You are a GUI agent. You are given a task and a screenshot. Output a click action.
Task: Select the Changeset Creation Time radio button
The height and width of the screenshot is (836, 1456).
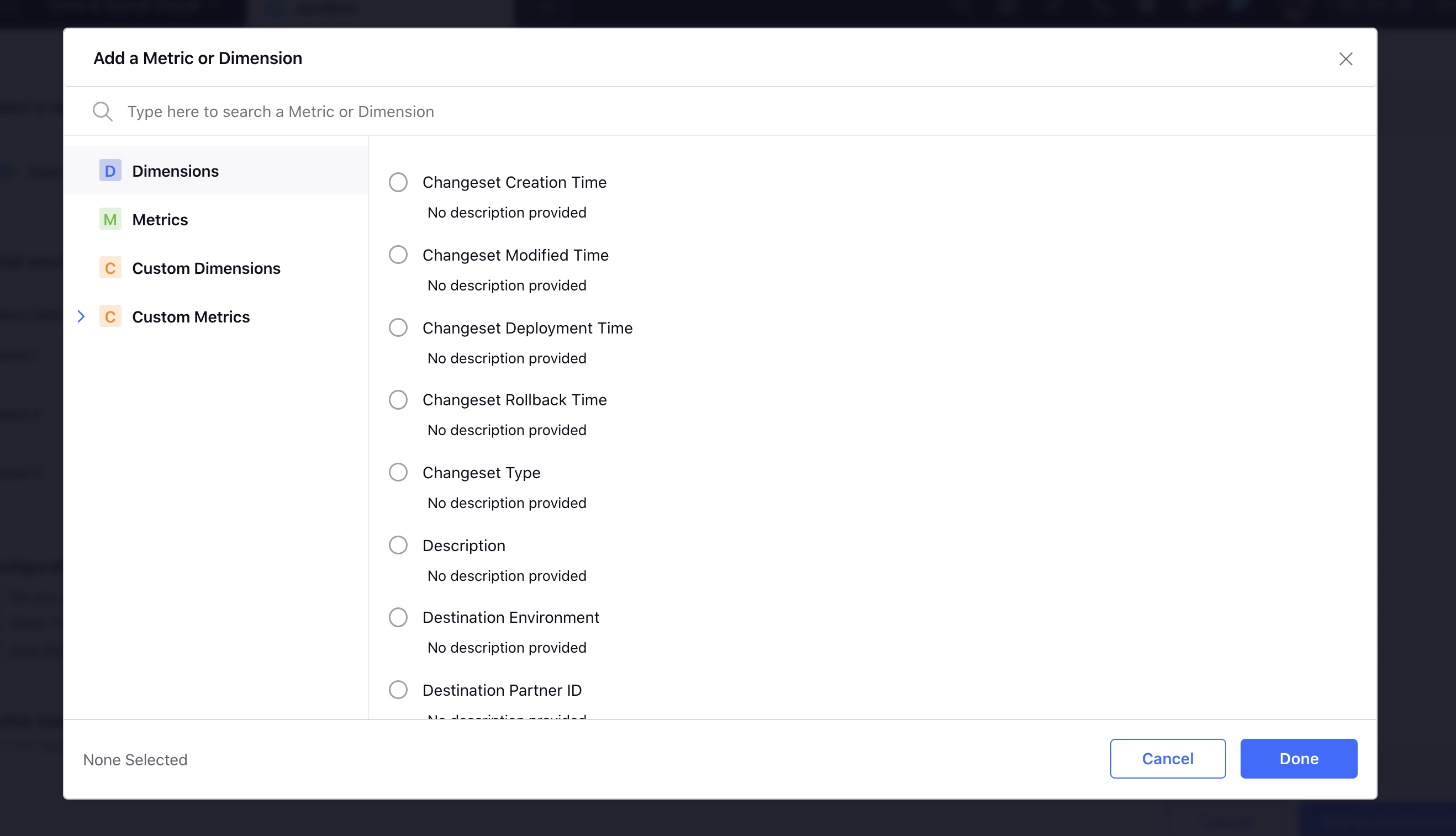tap(398, 182)
